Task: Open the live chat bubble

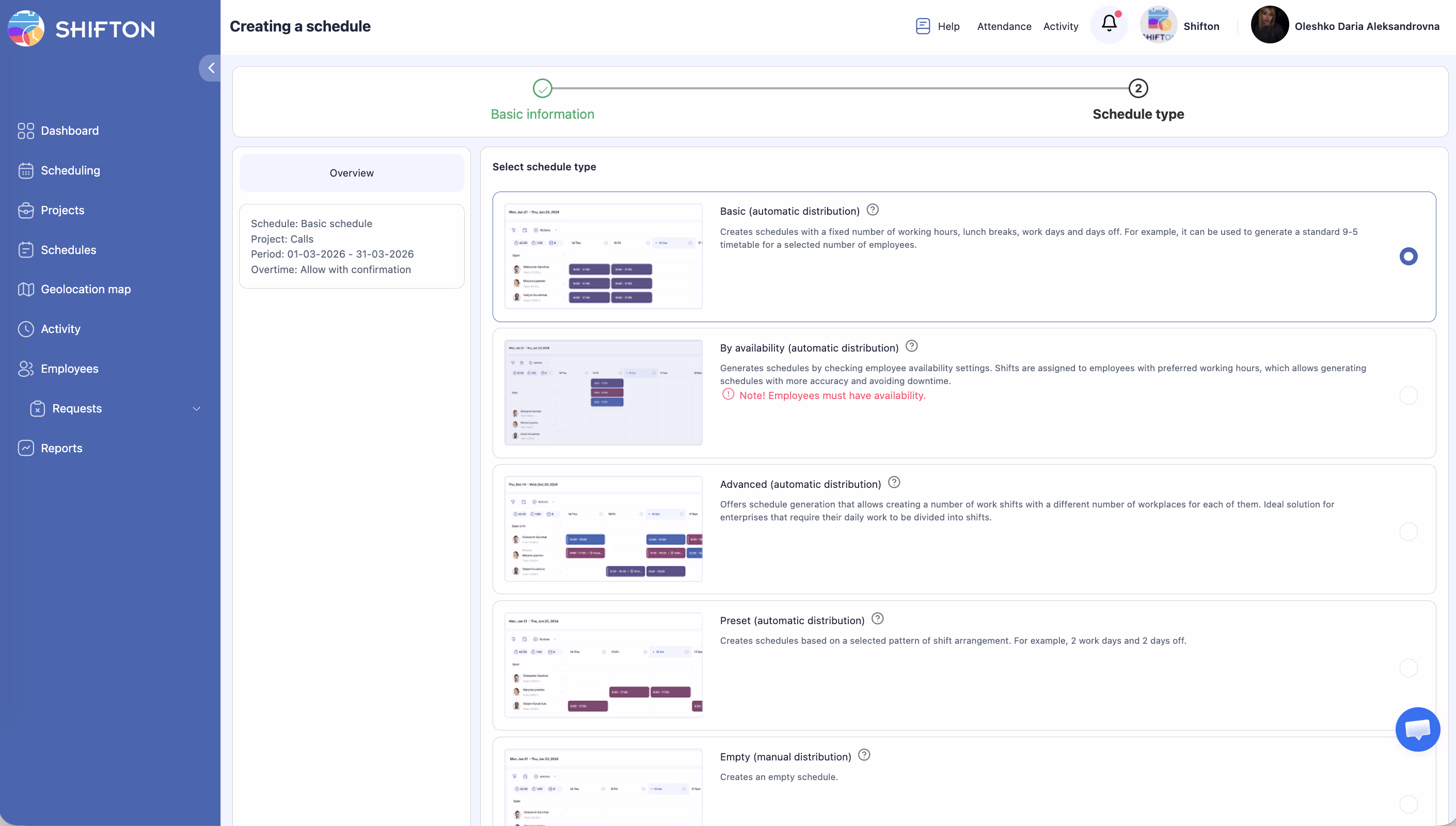Action: (x=1417, y=729)
